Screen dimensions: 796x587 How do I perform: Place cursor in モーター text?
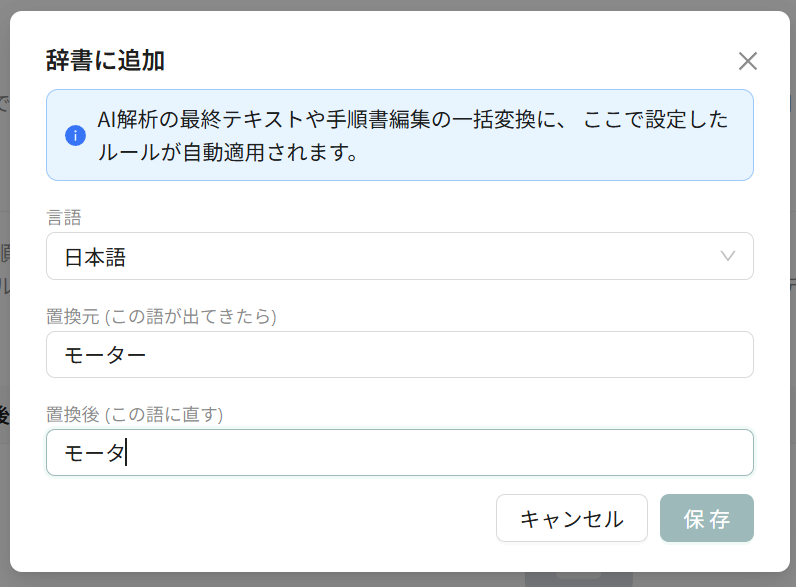pyautogui.click(x=105, y=354)
